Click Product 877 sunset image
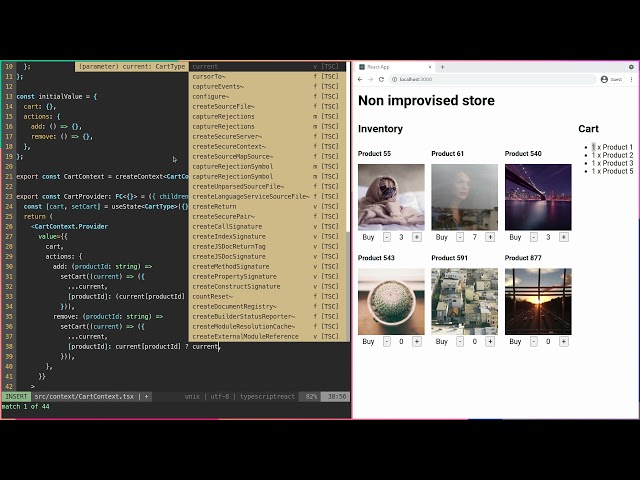640x480 pixels. 538,302
